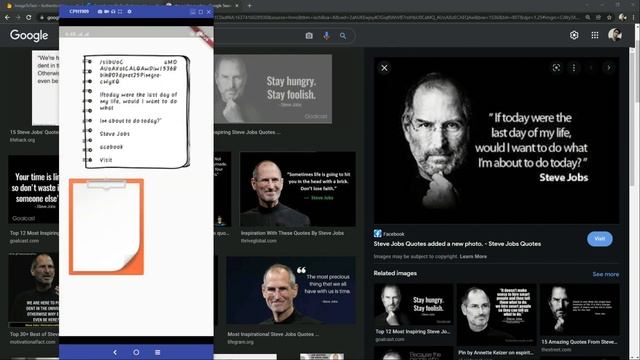Screen dimensions: 640x360
Task: Tap the orange clipboard in the phone app
Action: [106, 227]
